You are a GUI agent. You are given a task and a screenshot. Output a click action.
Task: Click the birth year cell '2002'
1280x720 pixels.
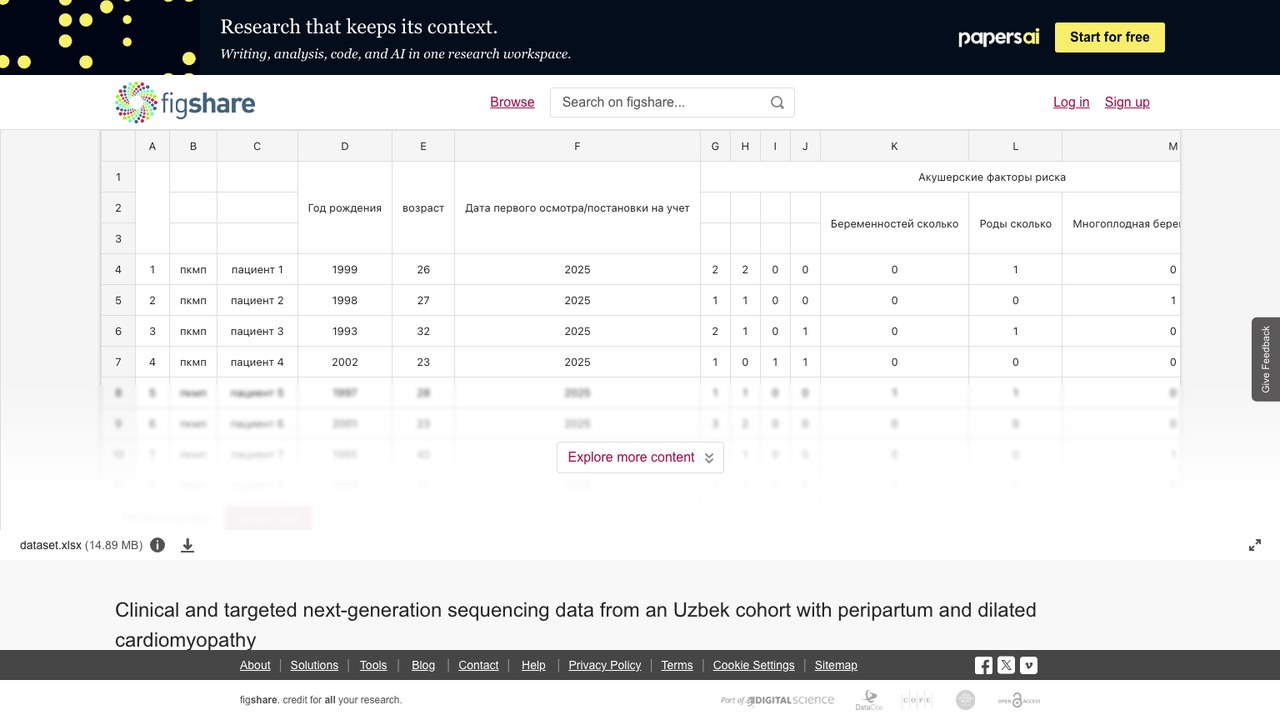point(345,362)
